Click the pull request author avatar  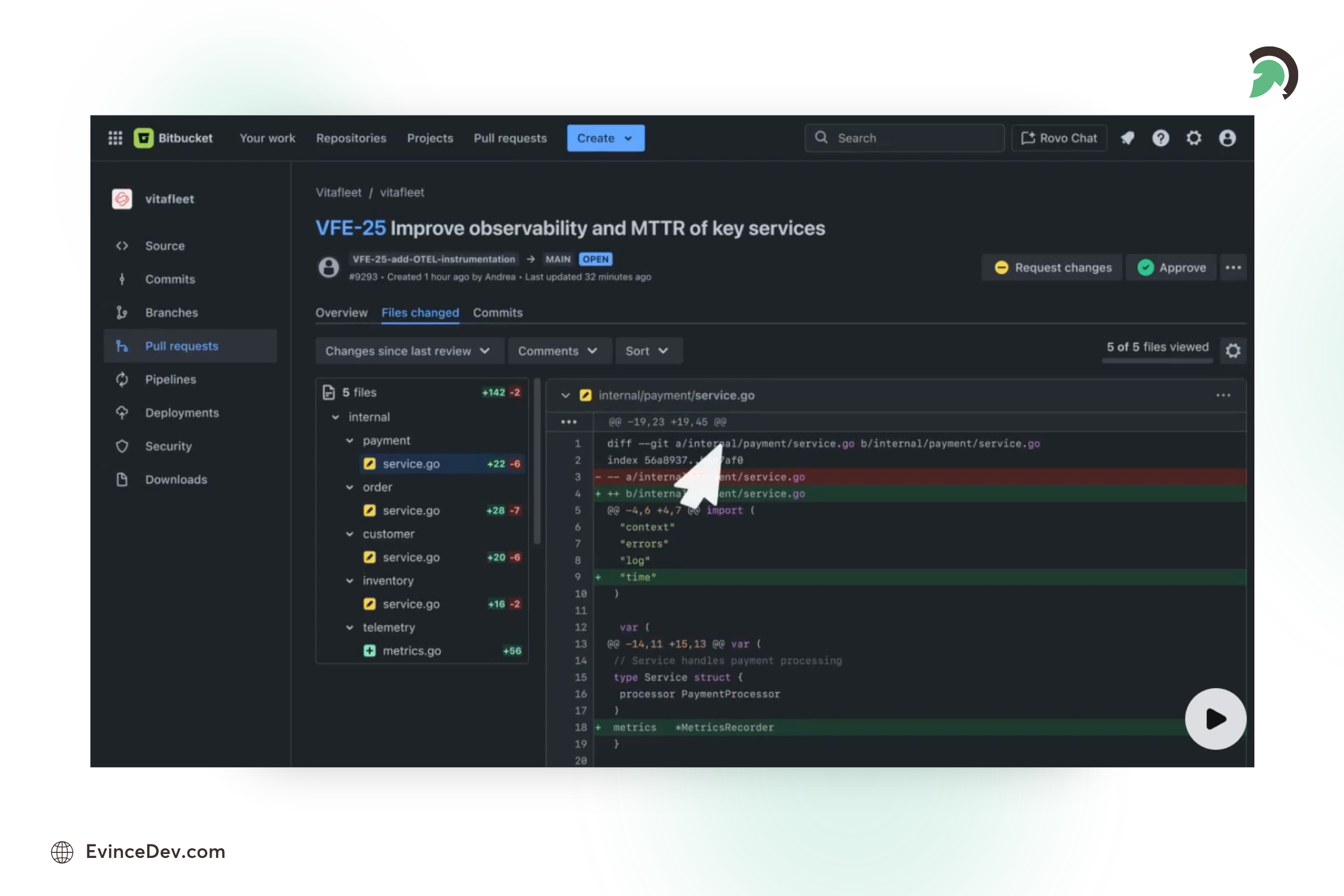(329, 267)
